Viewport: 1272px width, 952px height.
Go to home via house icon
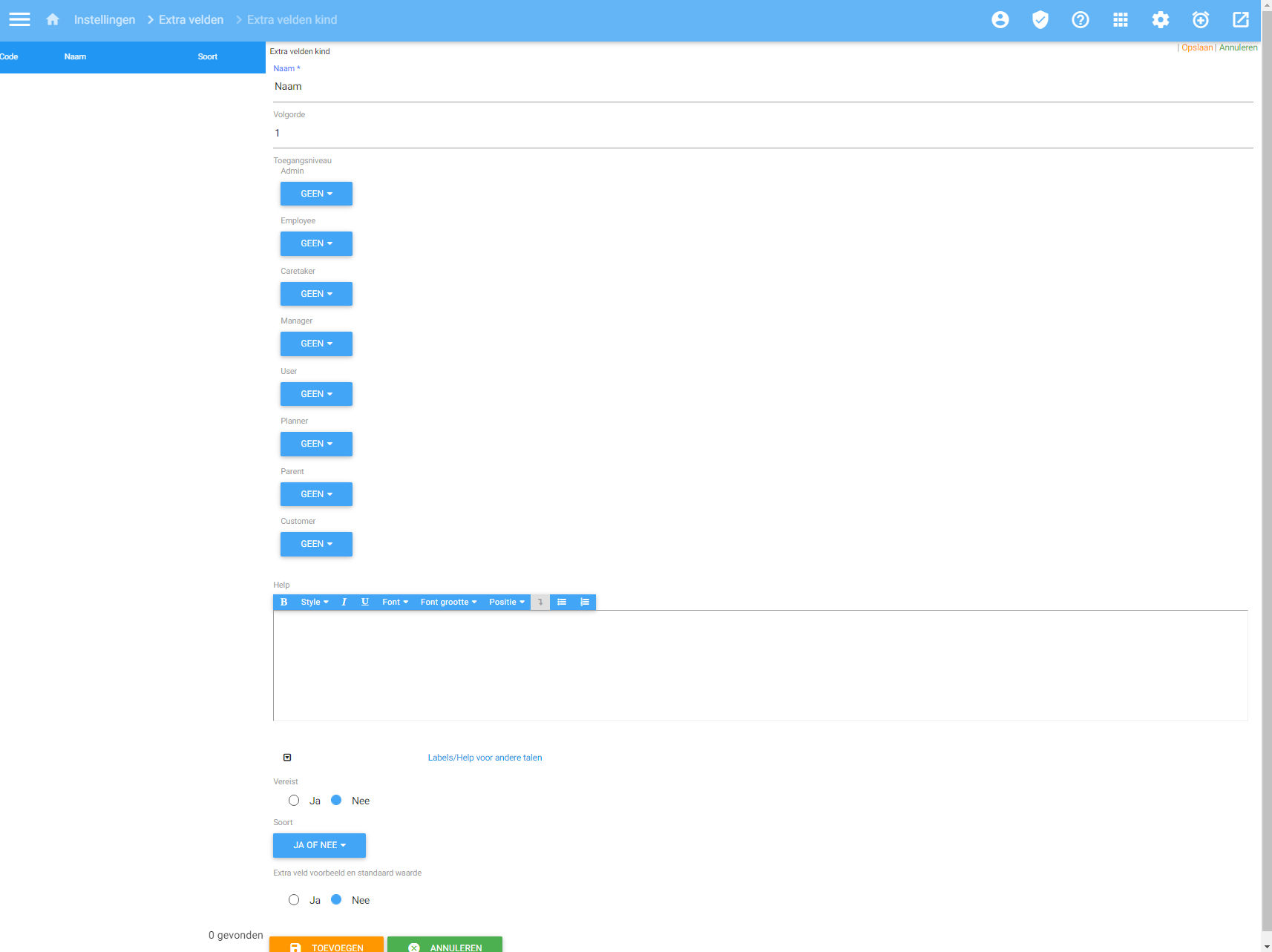pyautogui.click(x=53, y=20)
